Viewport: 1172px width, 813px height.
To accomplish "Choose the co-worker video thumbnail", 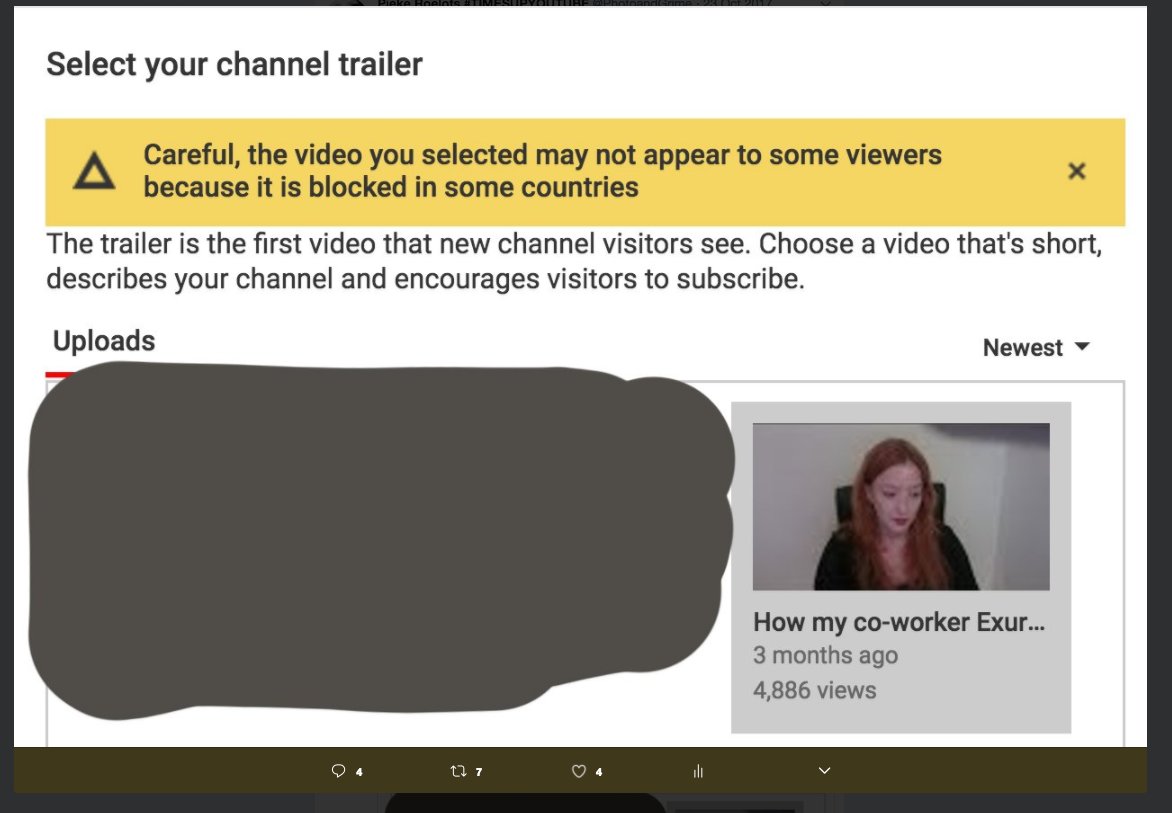I will (x=901, y=507).
